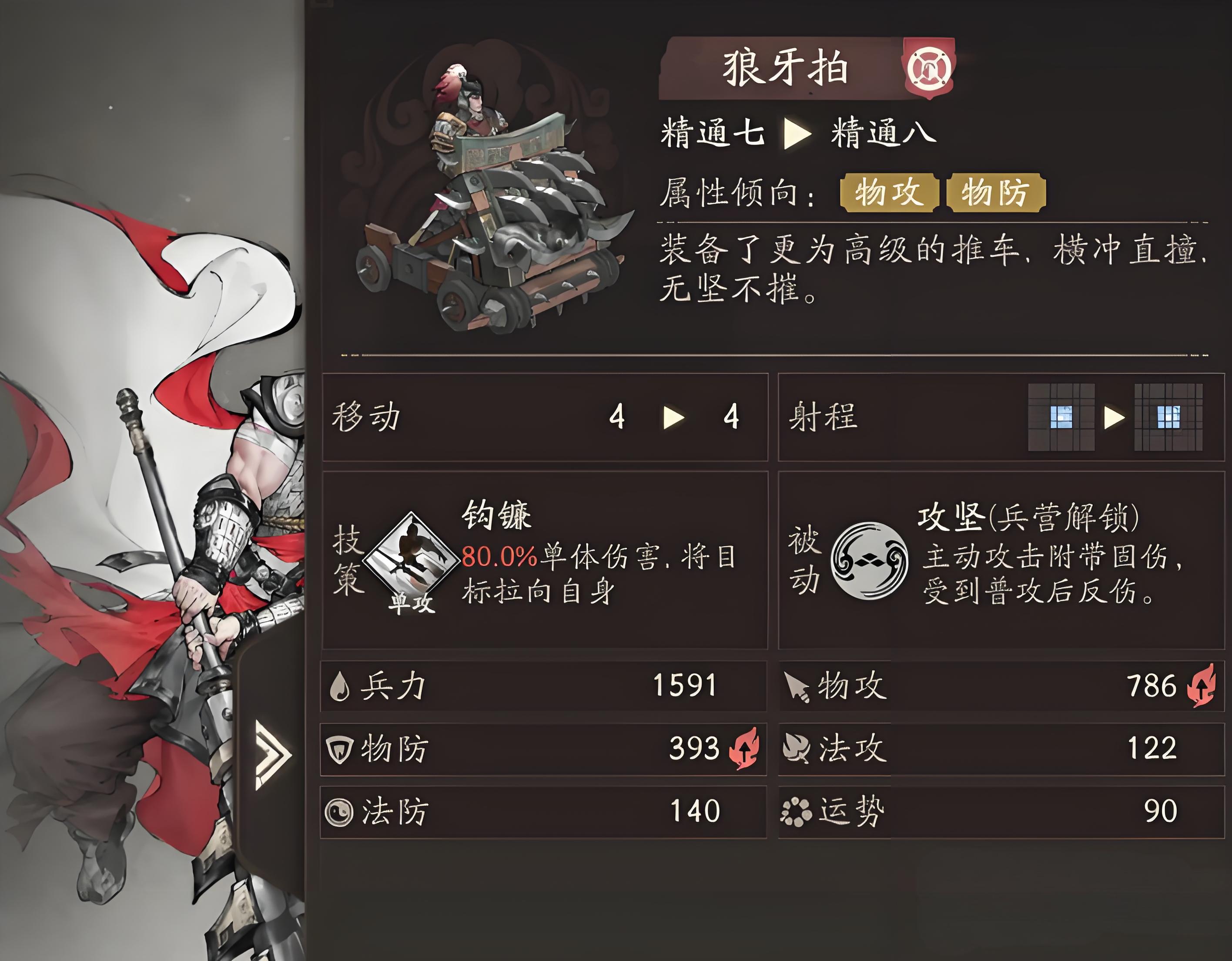Click the arrow between the range grids
The width and height of the screenshot is (1232, 961).
point(1114,417)
